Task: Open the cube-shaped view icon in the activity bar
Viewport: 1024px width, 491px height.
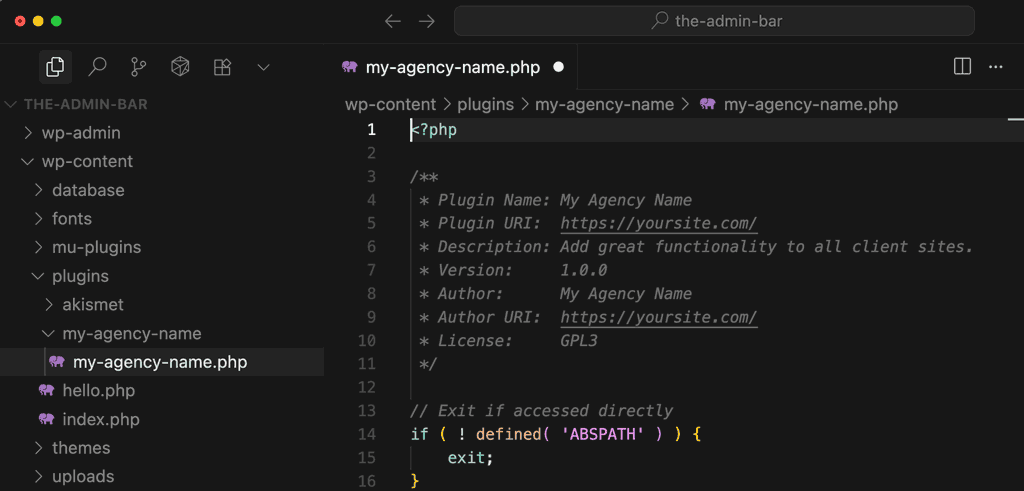Action: click(x=180, y=67)
